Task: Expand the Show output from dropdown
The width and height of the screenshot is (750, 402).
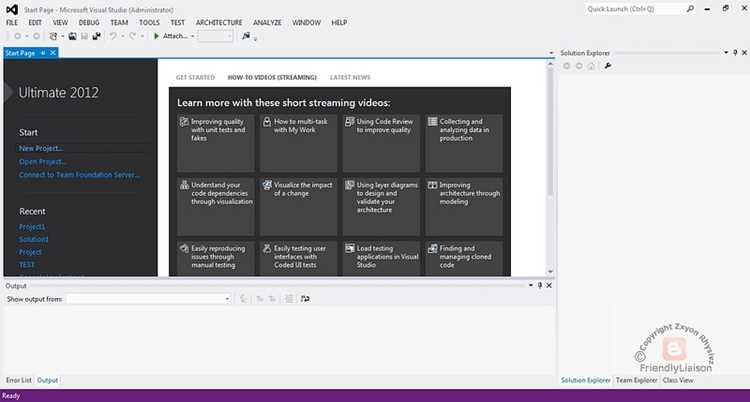Action: 227,299
